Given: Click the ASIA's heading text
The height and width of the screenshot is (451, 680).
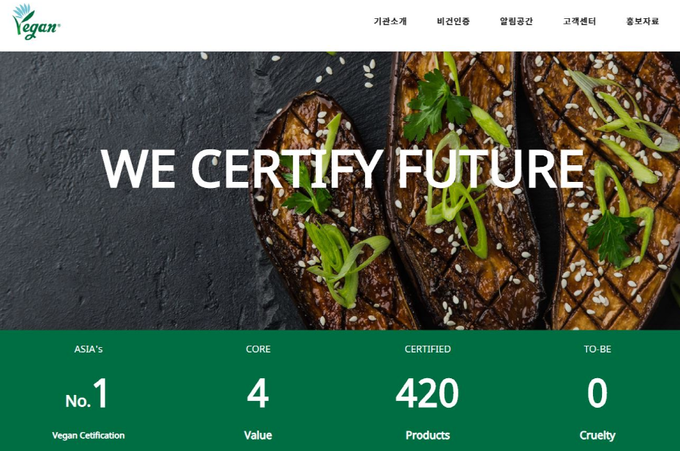Looking at the screenshot, I should [88, 349].
